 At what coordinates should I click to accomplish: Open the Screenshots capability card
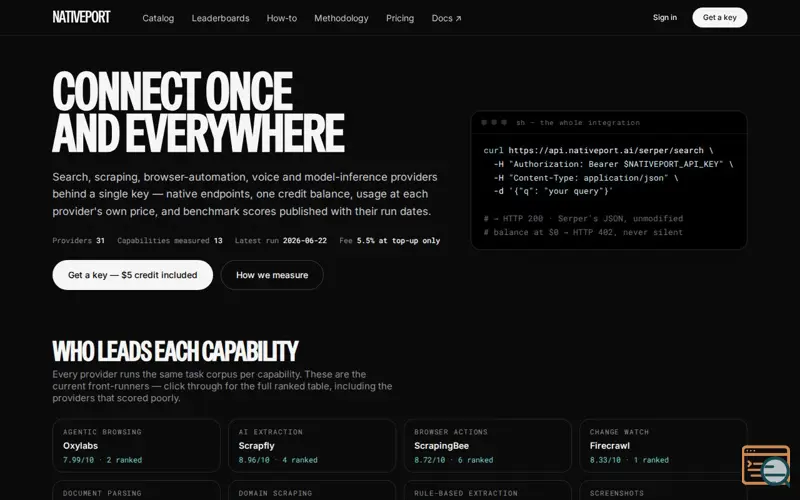pos(663,491)
